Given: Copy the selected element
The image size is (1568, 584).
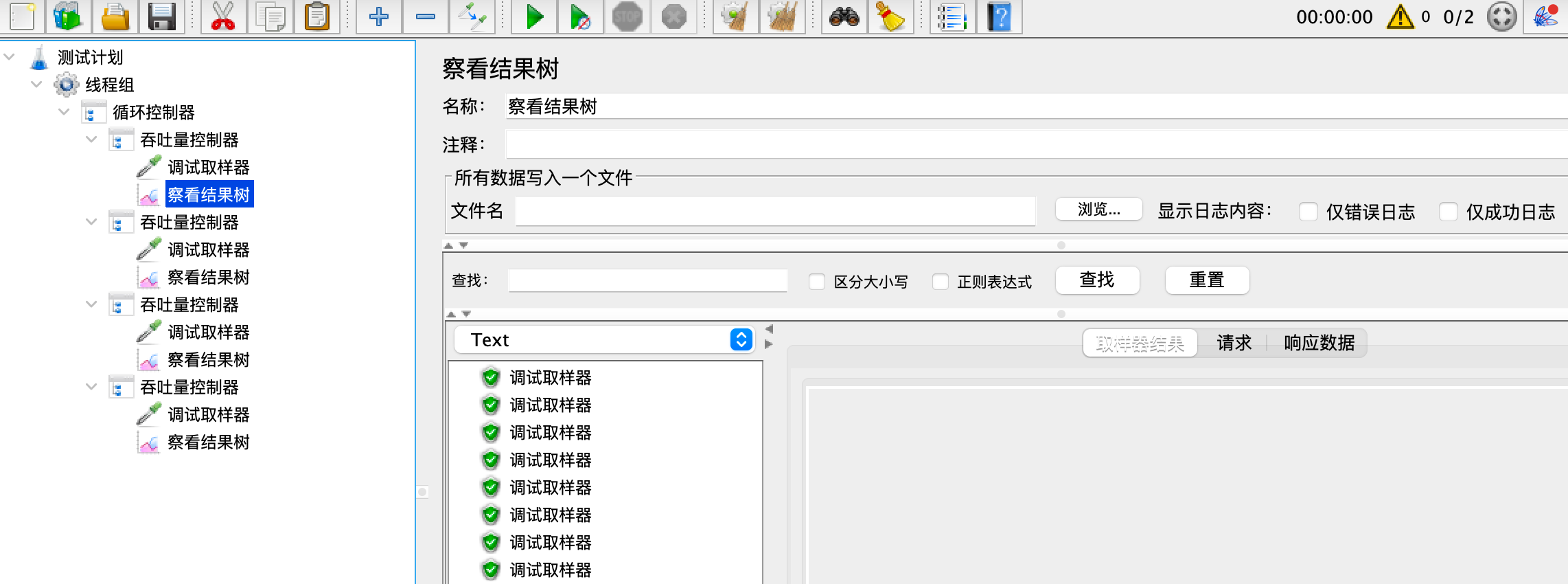Looking at the screenshot, I should click(x=270, y=16).
